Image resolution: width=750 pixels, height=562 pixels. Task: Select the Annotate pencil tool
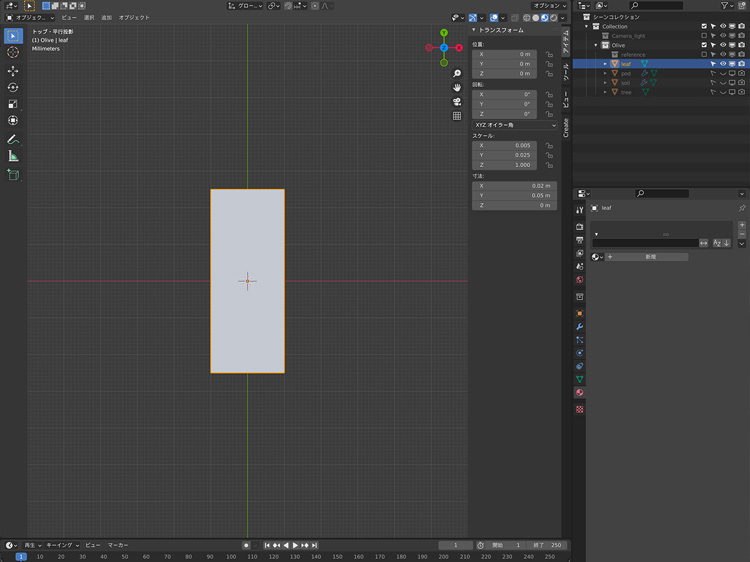13,139
